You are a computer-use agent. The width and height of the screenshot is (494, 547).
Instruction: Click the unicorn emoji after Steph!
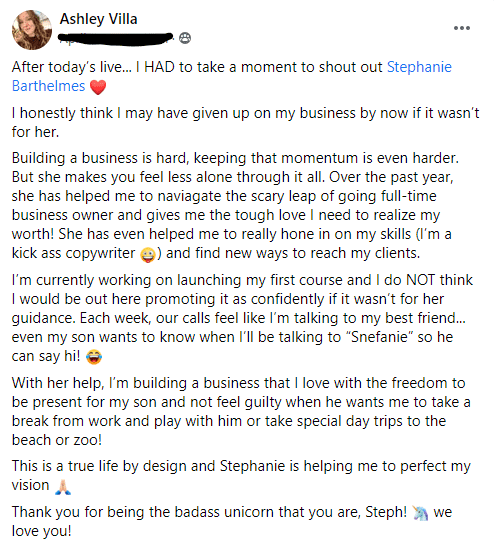[420, 513]
